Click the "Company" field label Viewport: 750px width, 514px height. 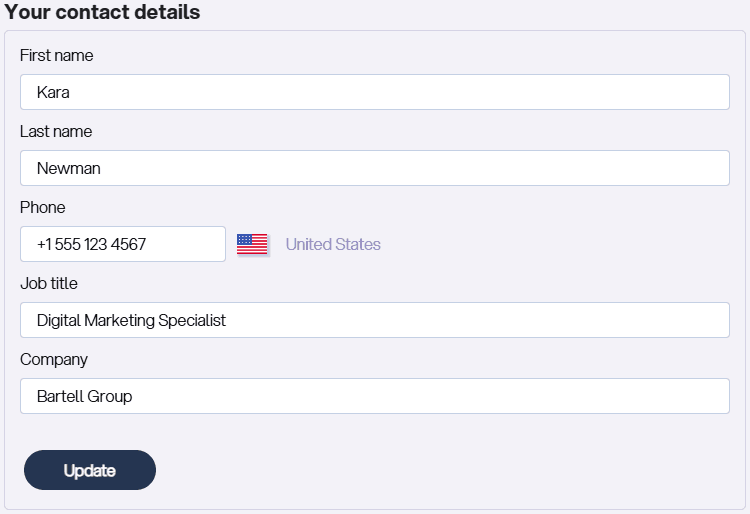[54, 360]
